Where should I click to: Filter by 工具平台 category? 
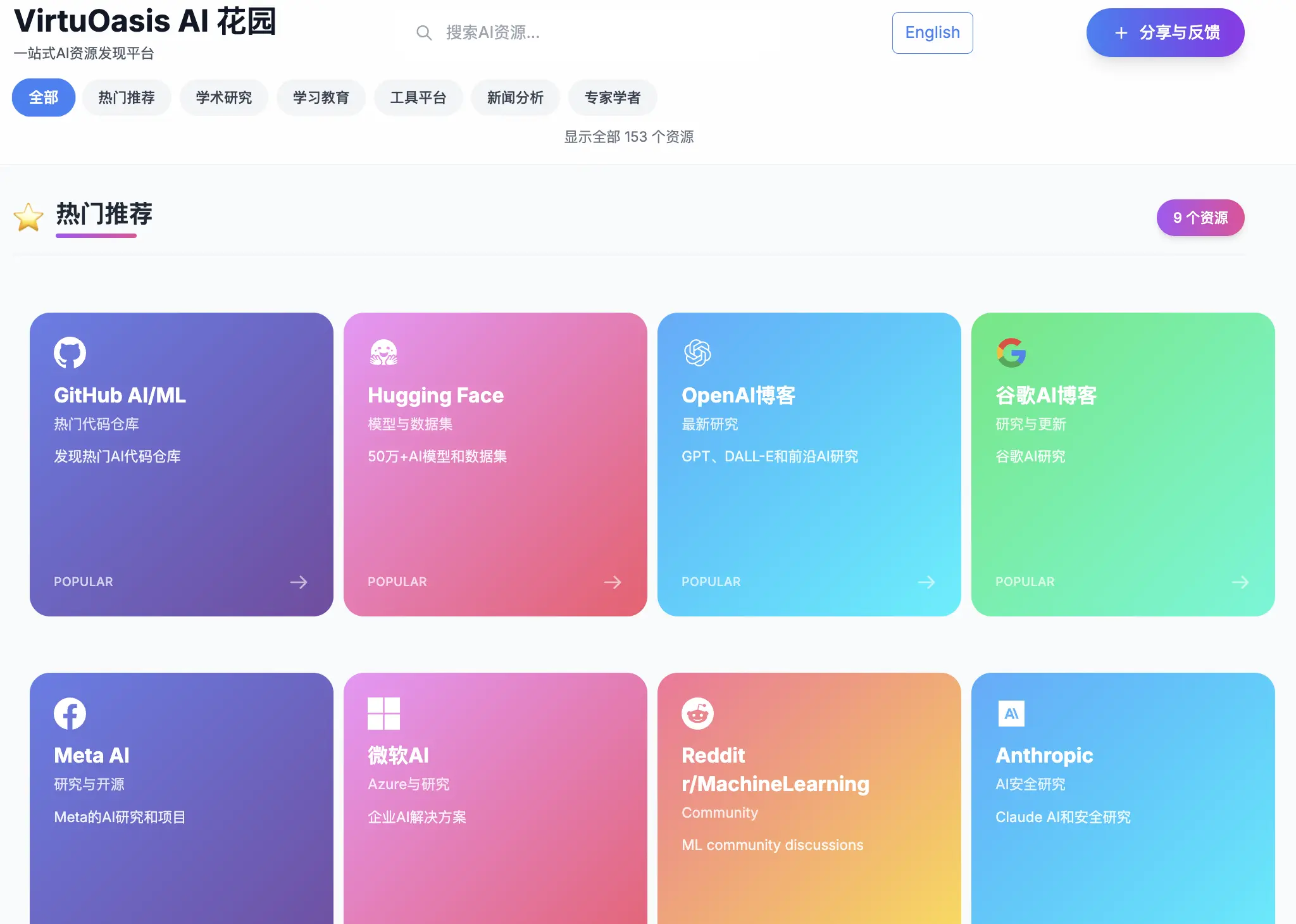[x=418, y=97]
